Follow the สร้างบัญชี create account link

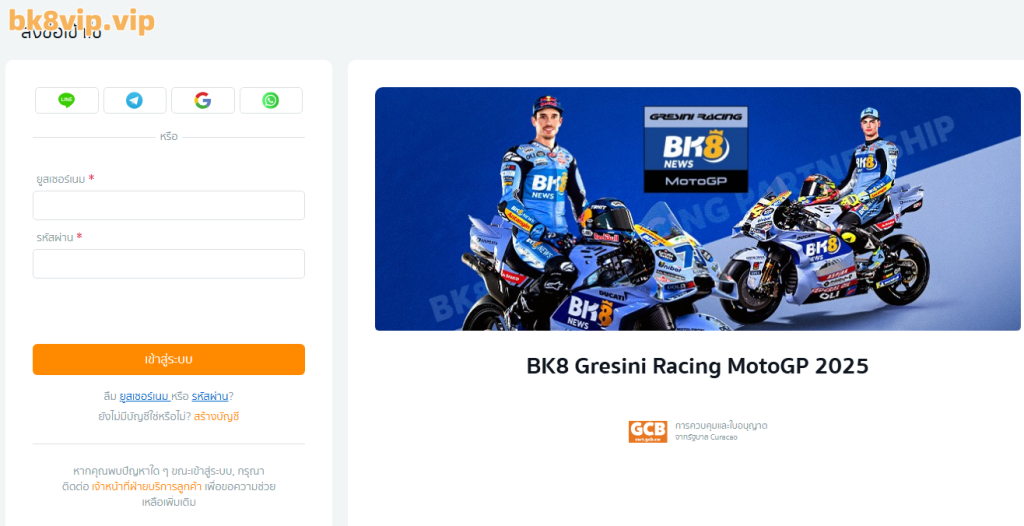click(216, 416)
